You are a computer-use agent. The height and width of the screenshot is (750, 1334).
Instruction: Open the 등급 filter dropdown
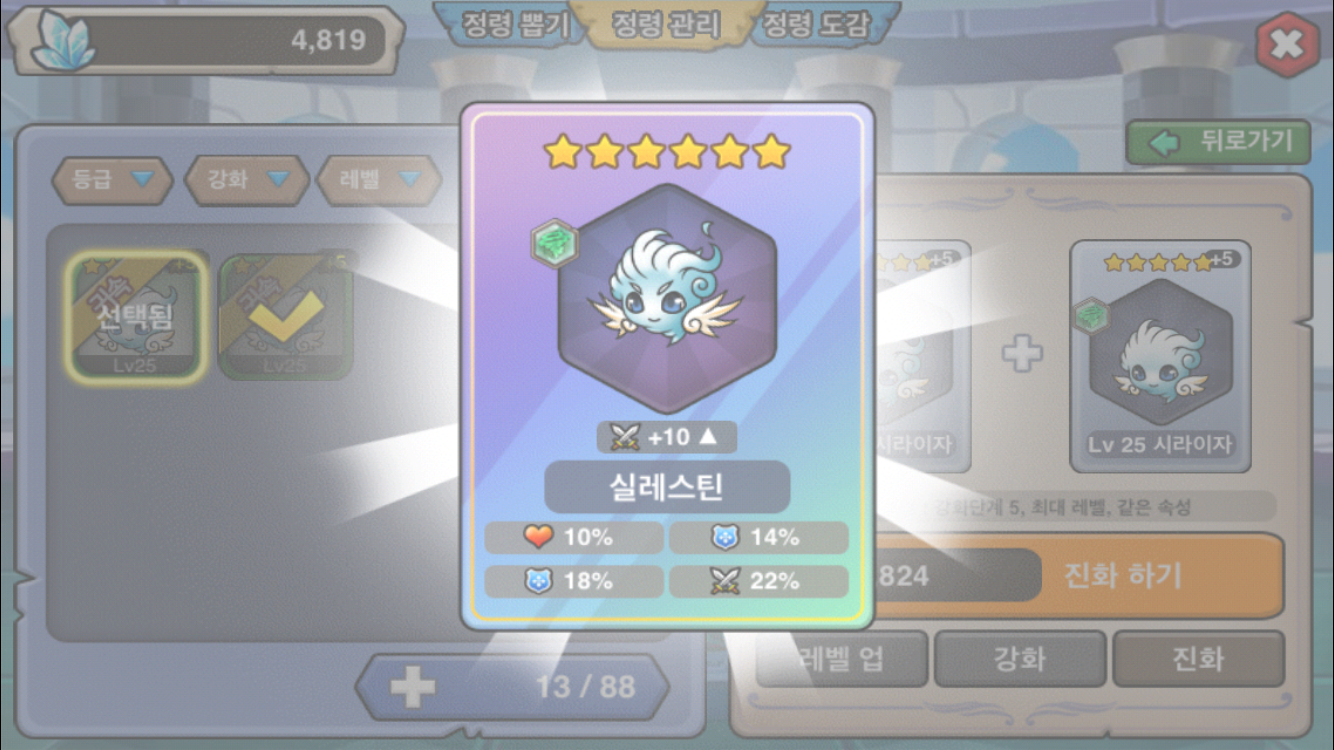point(112,180)
